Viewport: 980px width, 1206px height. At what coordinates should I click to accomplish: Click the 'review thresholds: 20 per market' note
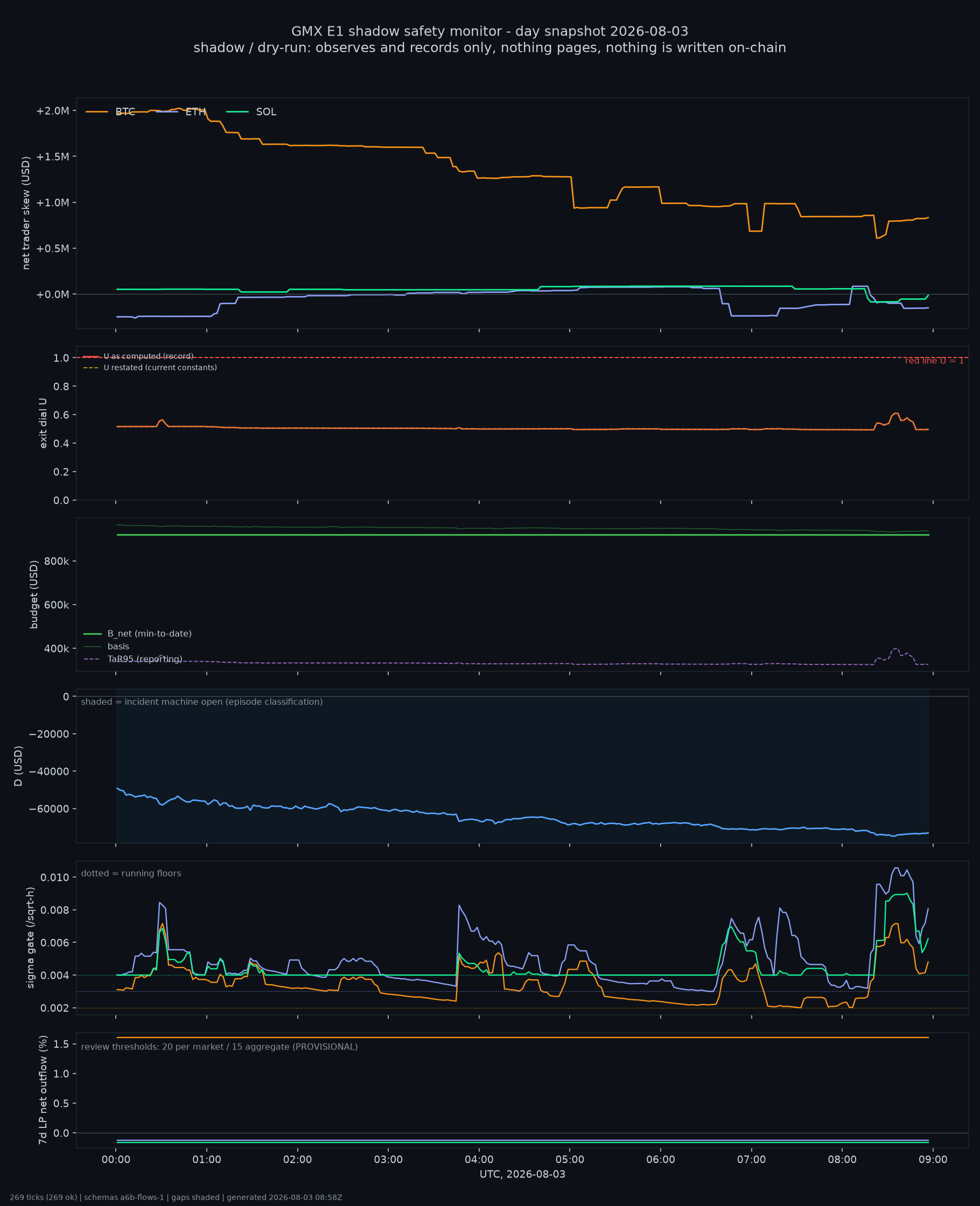(x=220, y=1047)
